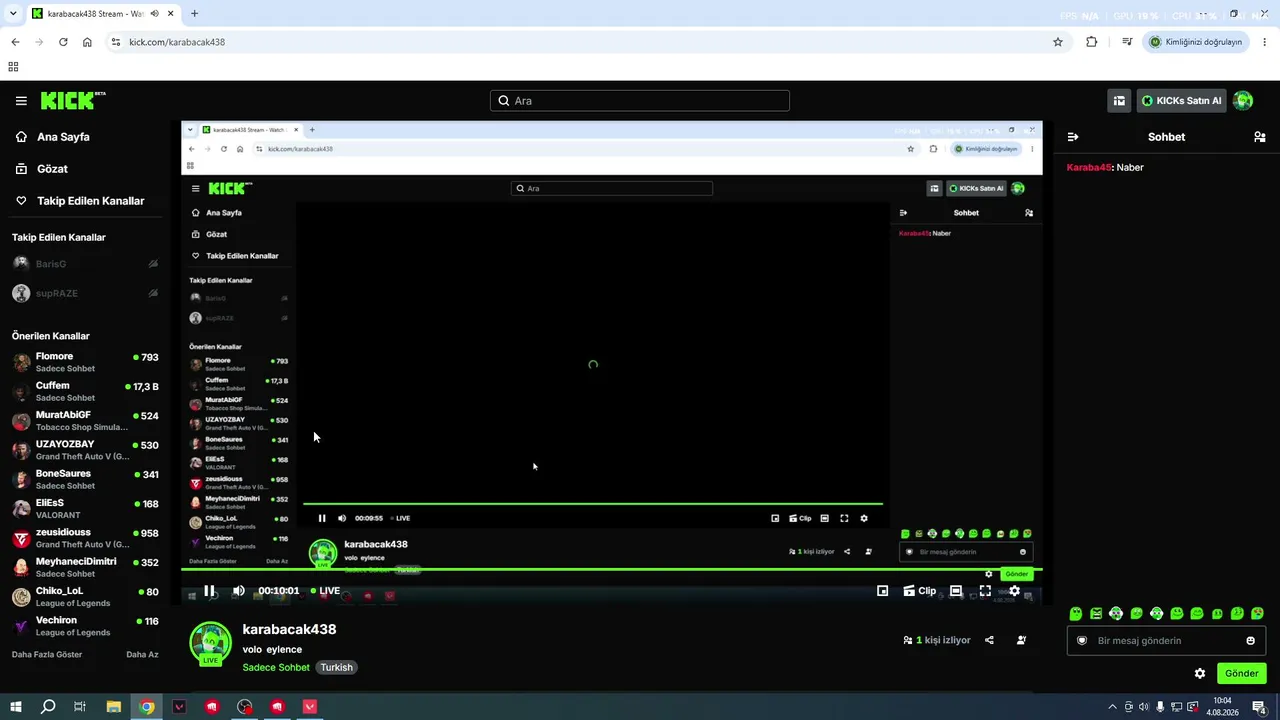Open chat settings gear
Image resolution: width=1280 pixels, height=720 pixels.
1200,674
